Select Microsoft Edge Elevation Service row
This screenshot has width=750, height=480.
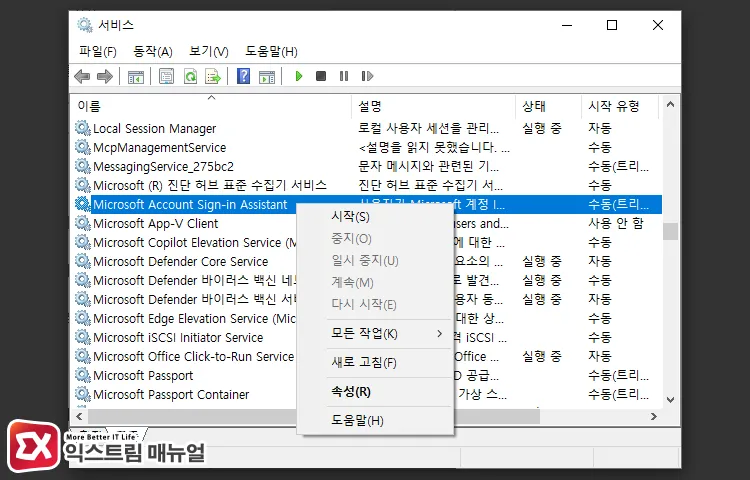pos(367,318)
